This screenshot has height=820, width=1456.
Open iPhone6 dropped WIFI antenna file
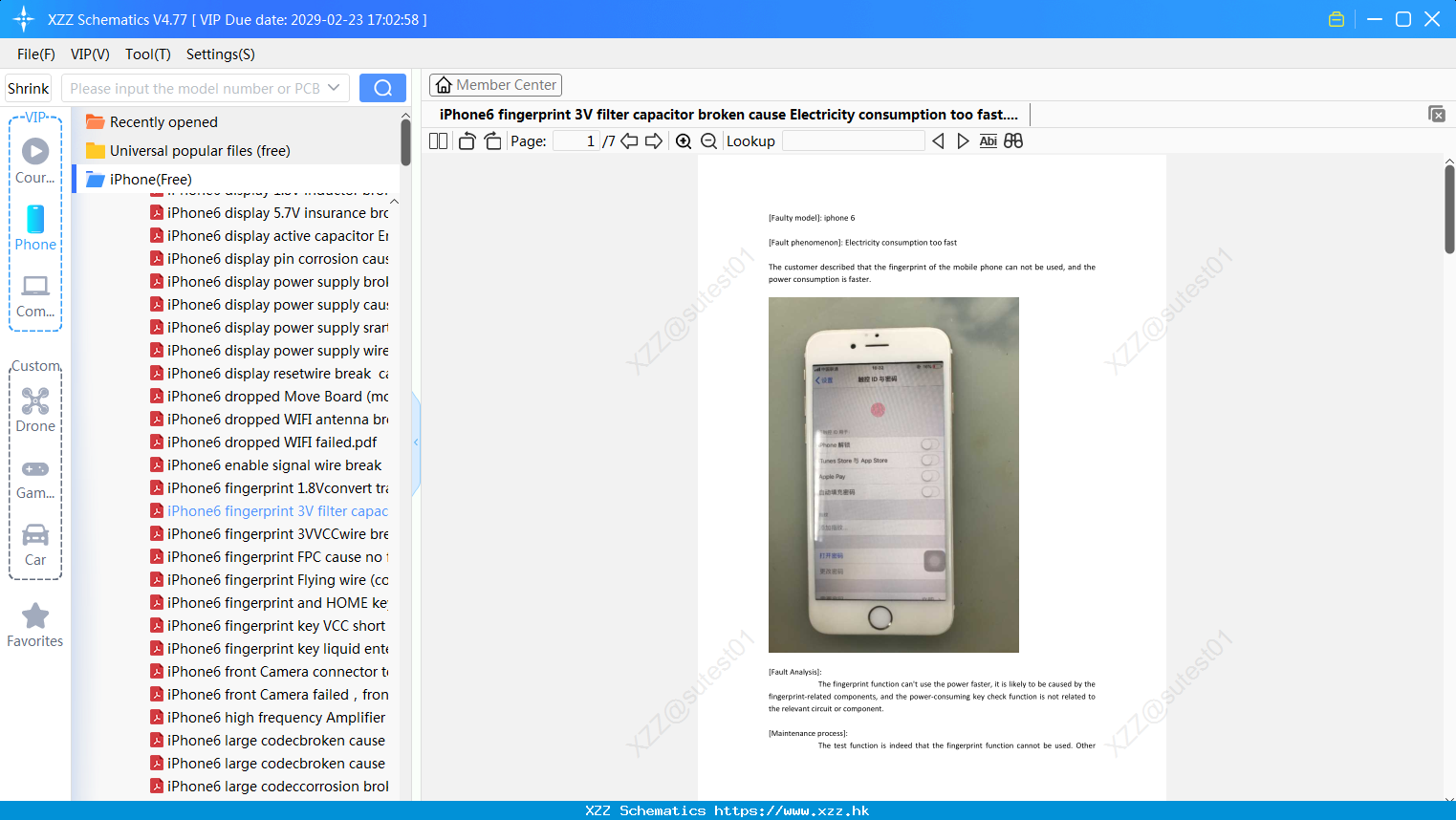point(270,420)
